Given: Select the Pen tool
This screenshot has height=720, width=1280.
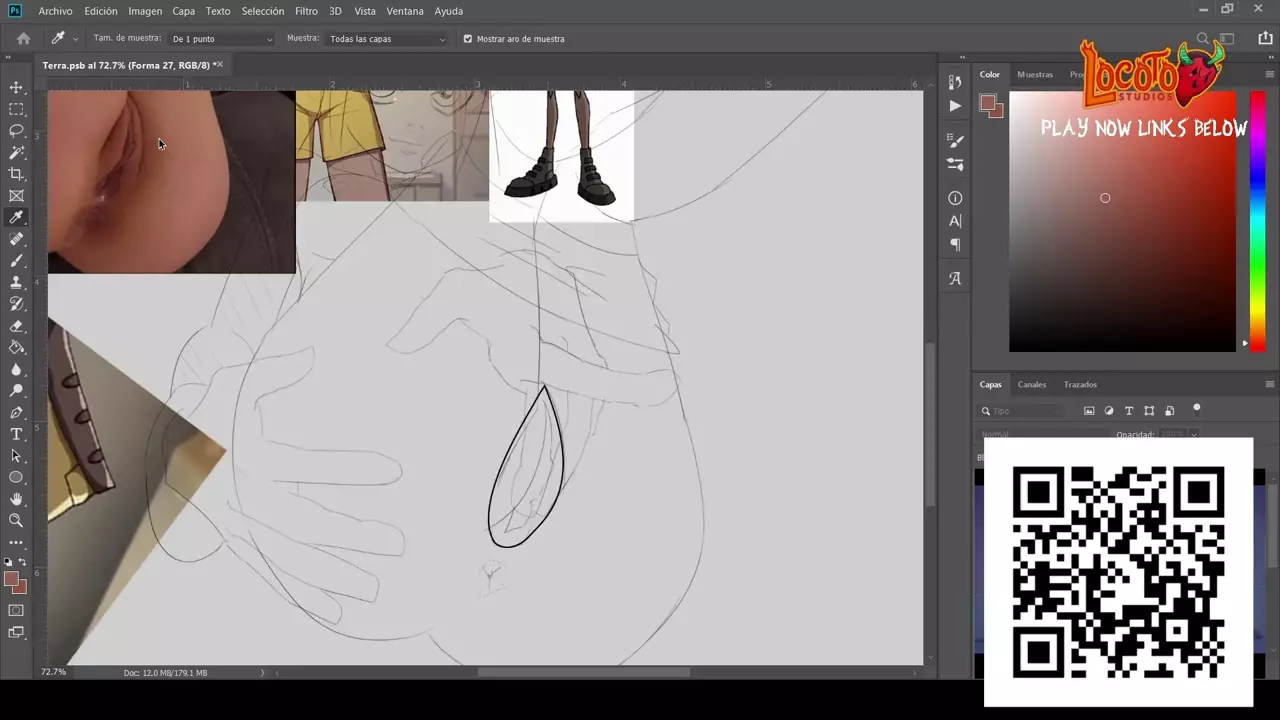Looking at the screenshot, I should click(16, 412).
